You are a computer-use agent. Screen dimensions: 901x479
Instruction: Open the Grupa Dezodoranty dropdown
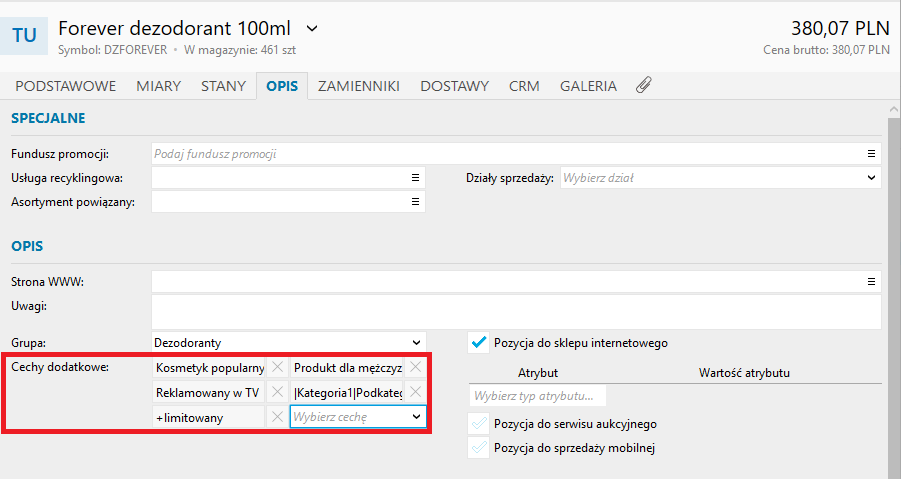tap(289, 343)
